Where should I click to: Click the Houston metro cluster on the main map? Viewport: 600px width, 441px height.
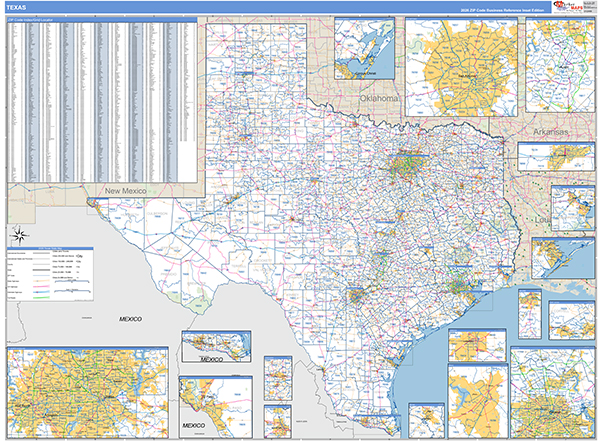(x=458, y=285)
